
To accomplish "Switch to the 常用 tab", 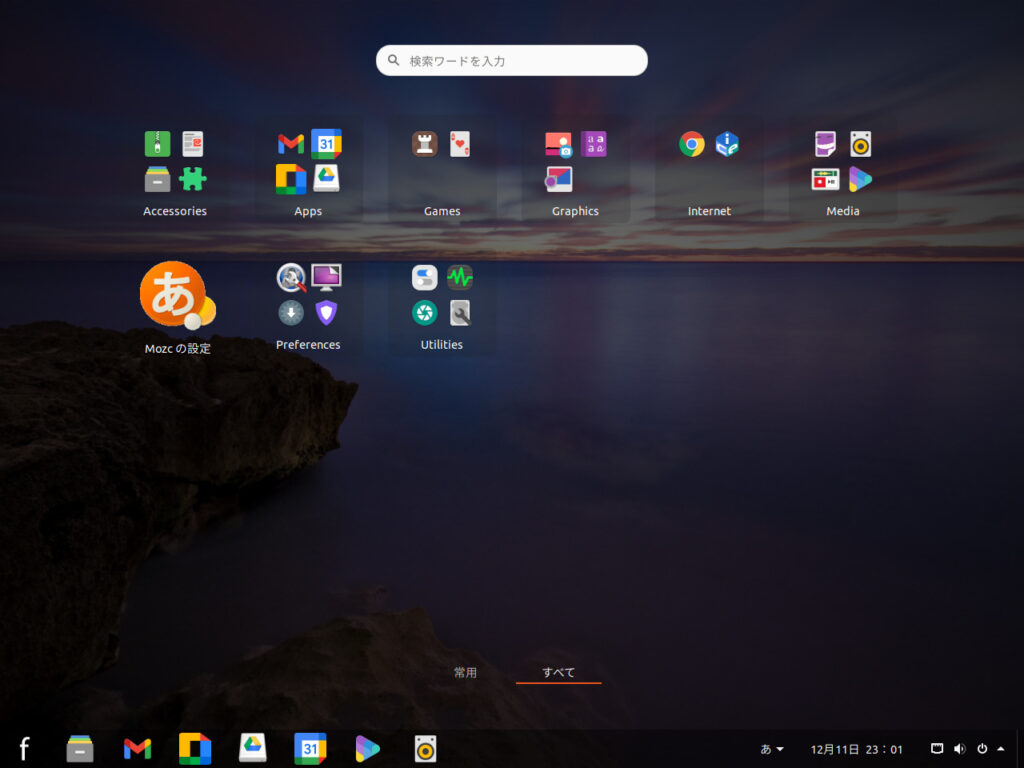I will click(x=464, y=672).
